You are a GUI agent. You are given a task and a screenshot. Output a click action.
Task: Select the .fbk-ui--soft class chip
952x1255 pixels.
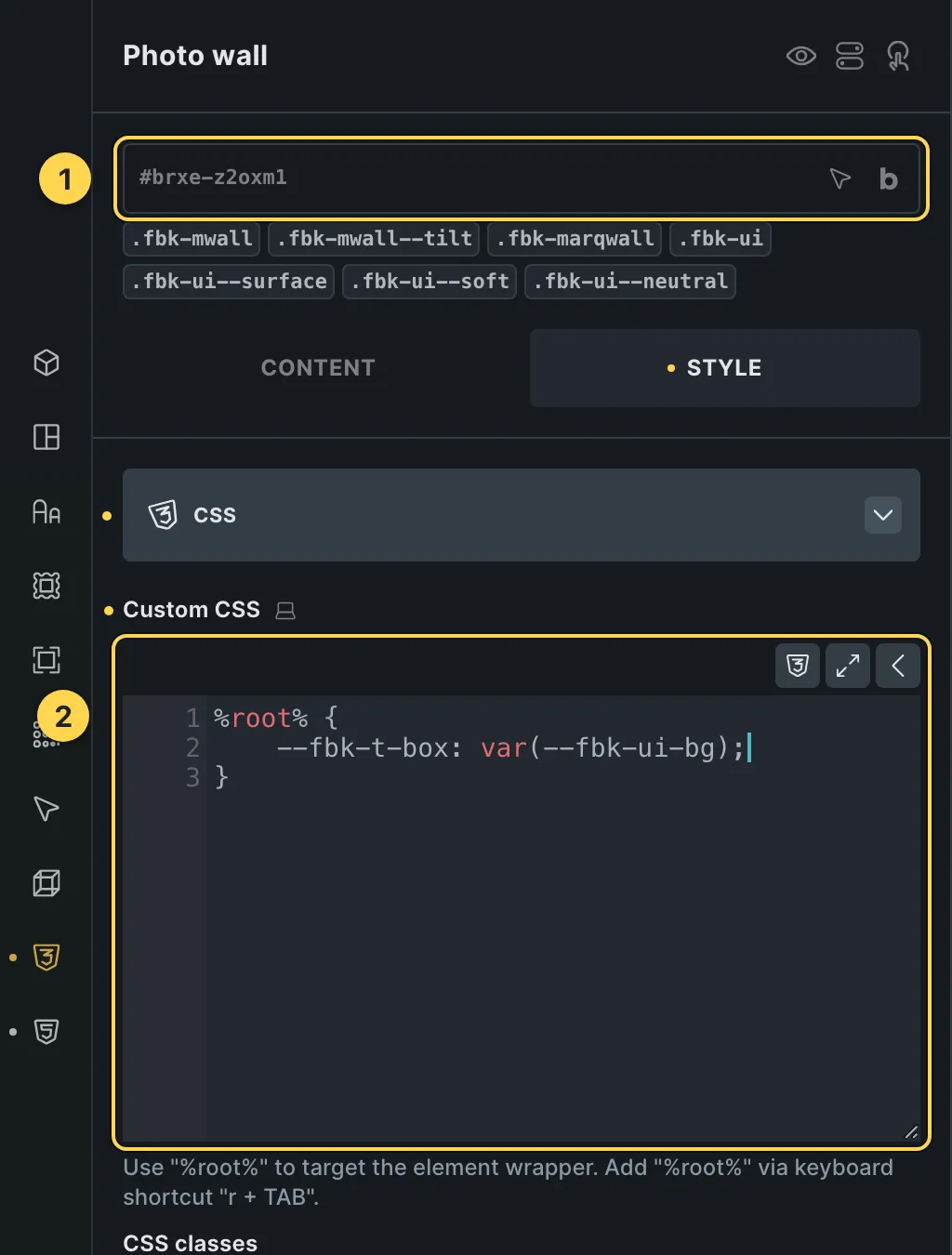430,282
